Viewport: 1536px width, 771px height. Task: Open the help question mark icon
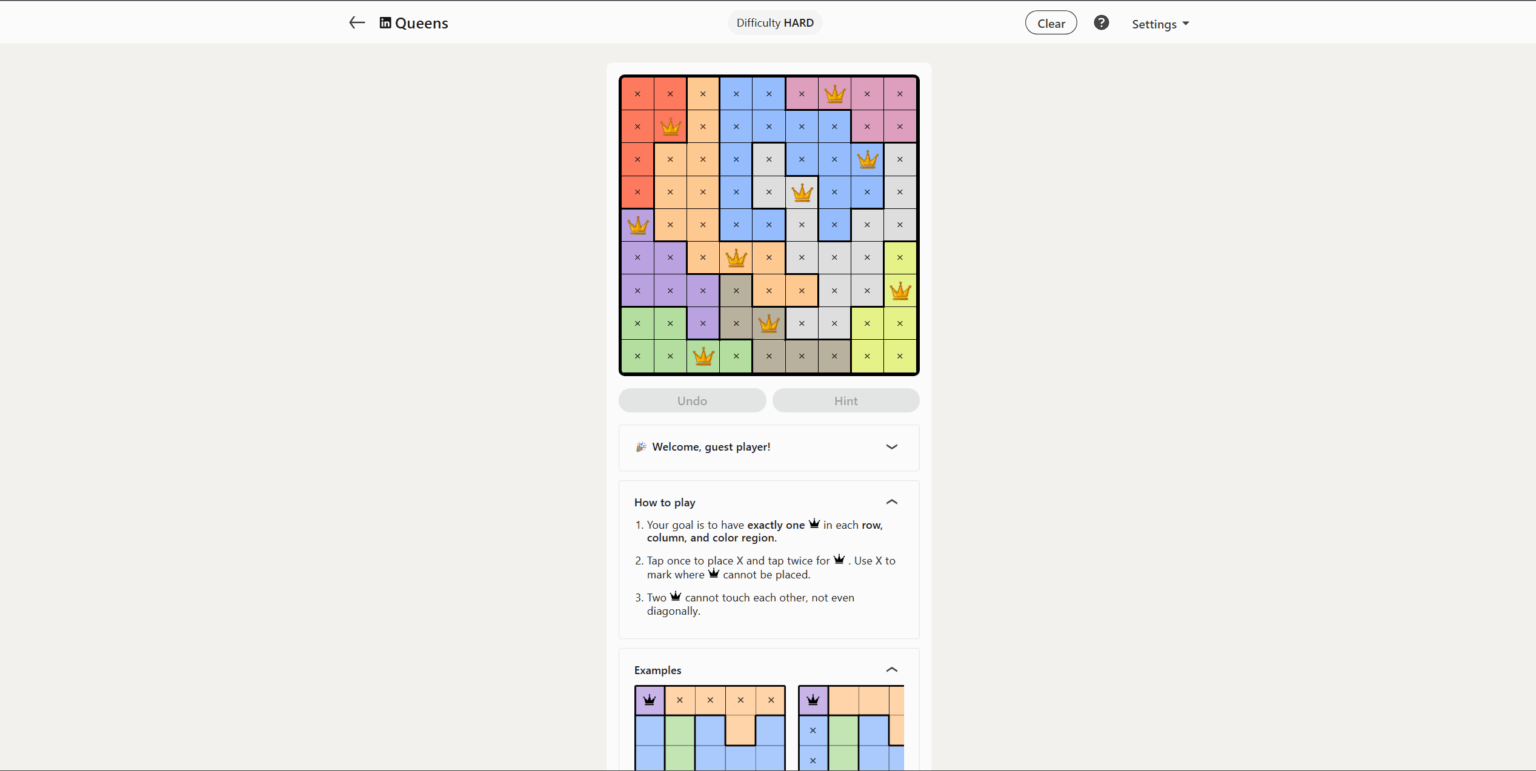[x=1101, y=22]
